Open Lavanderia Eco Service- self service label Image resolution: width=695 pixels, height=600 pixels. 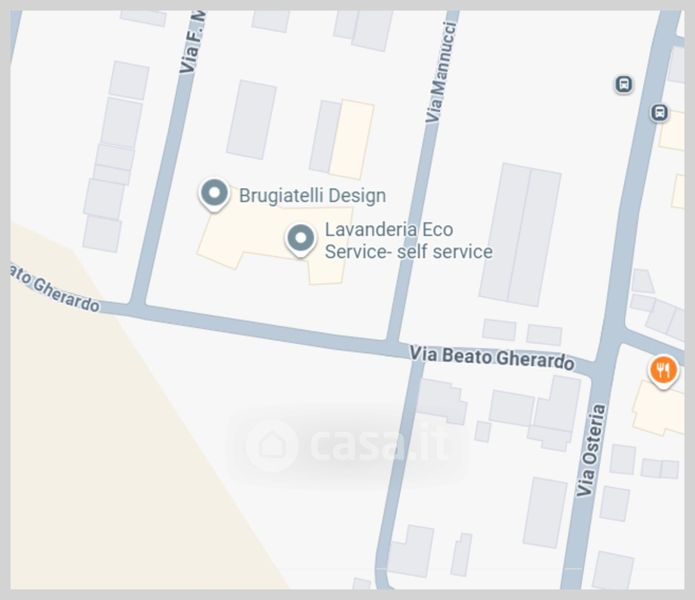tap(409, 241)
